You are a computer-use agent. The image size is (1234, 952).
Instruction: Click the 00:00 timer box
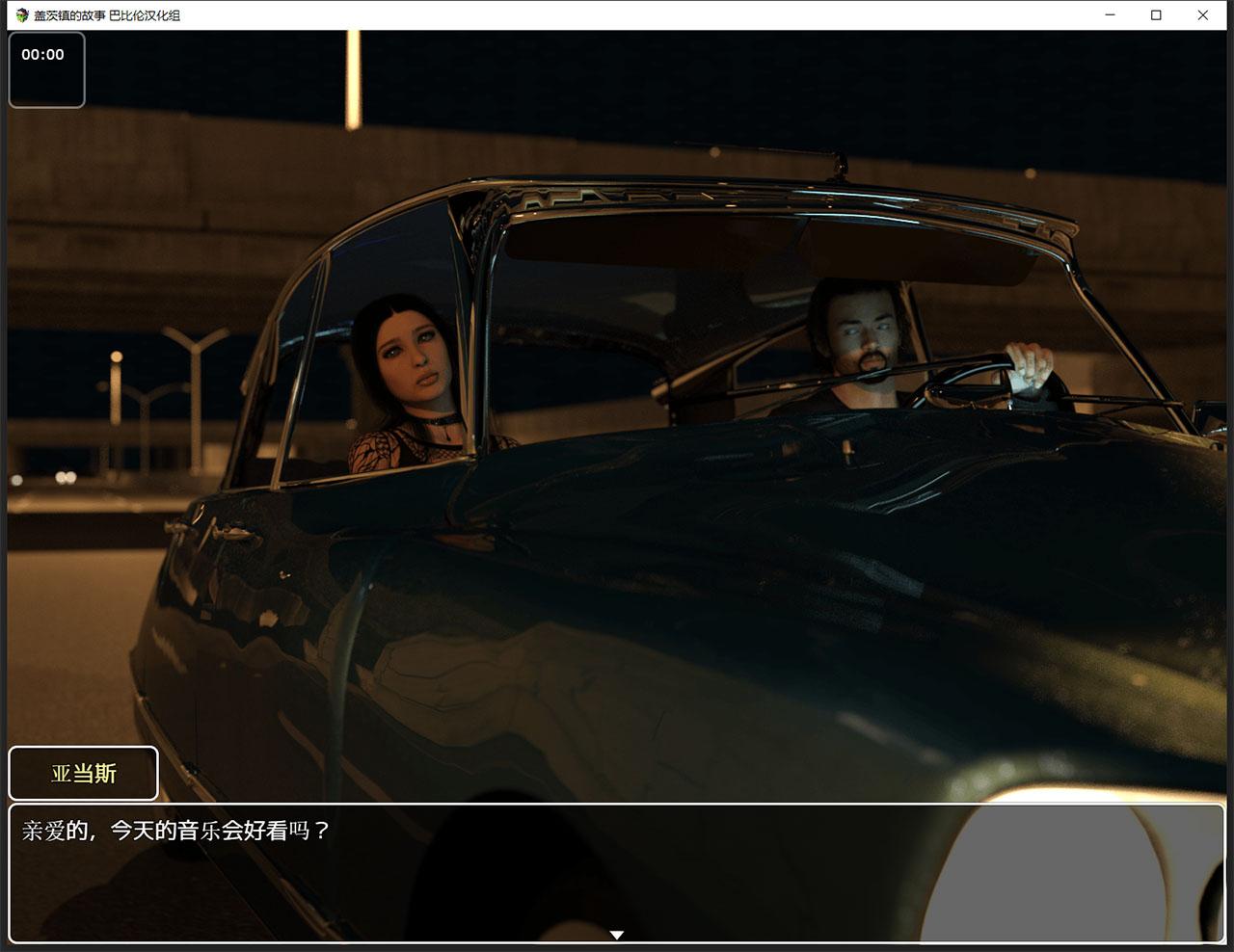(46, 69)
